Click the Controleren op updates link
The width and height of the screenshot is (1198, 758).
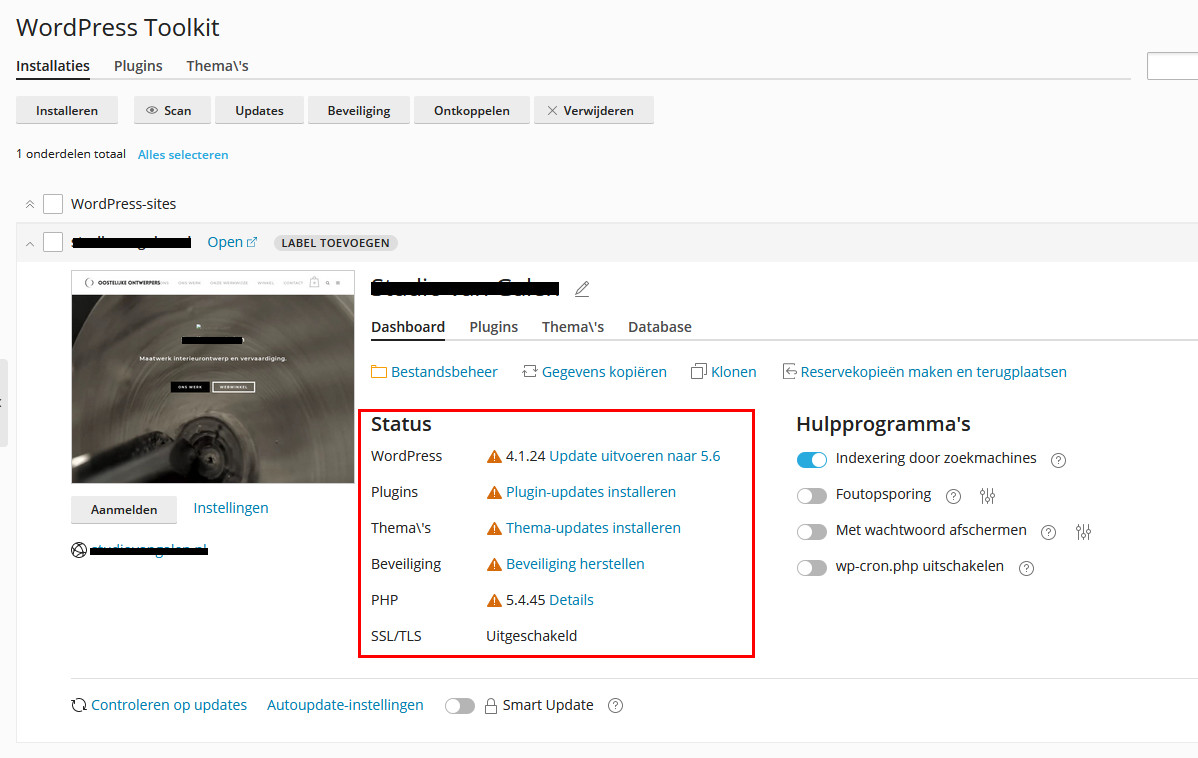point(169,705)
